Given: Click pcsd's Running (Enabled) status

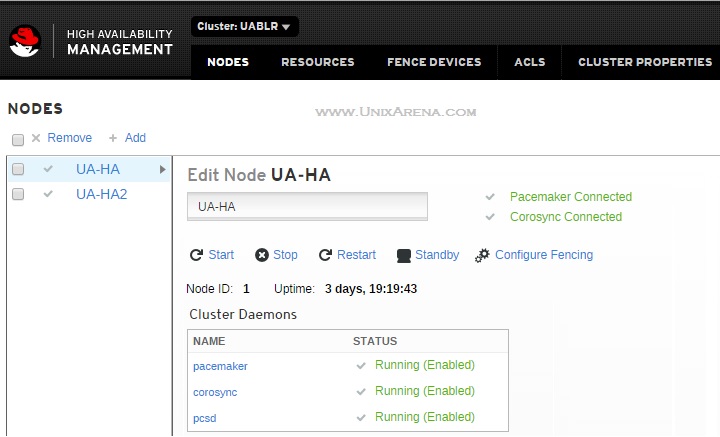Looking at the screenshot, I should pyautogui.click(x=425, y=417).
